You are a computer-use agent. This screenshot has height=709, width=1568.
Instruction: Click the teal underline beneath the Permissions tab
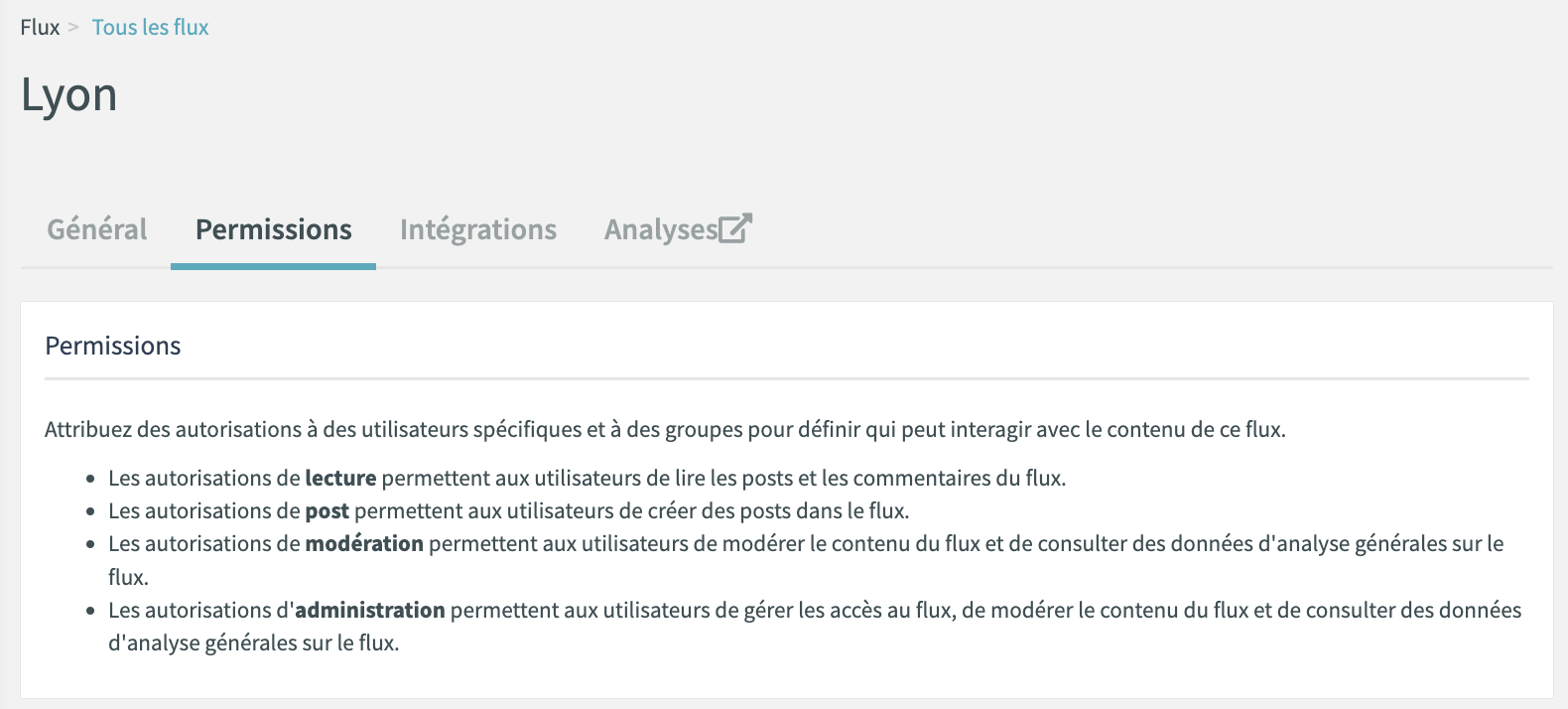point(273,266)
